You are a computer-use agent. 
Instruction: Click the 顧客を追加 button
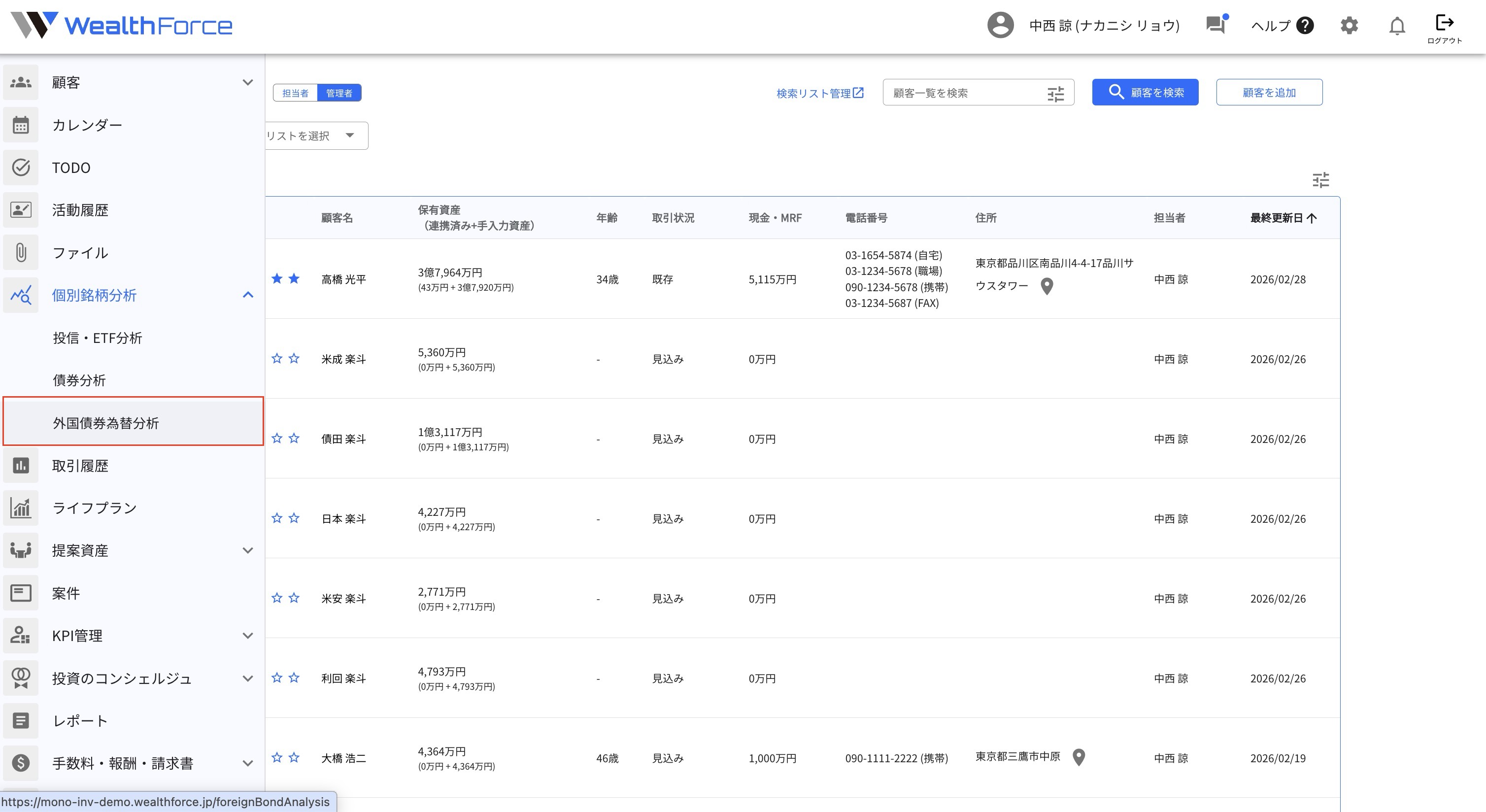click(x=1269, y=91)
